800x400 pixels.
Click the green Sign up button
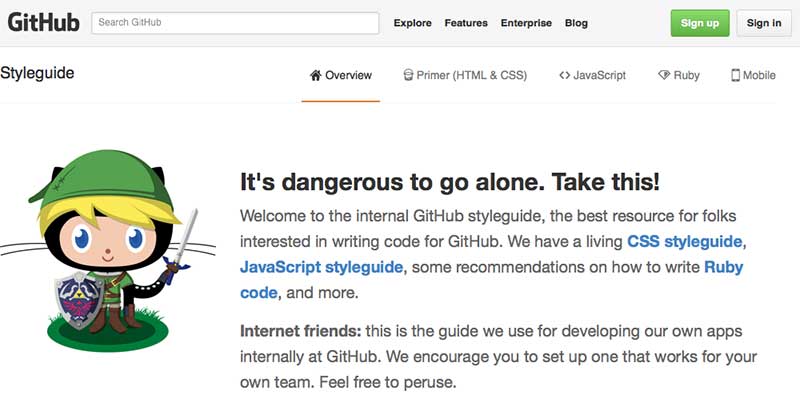pyautogui.click(x=699, y=23)
